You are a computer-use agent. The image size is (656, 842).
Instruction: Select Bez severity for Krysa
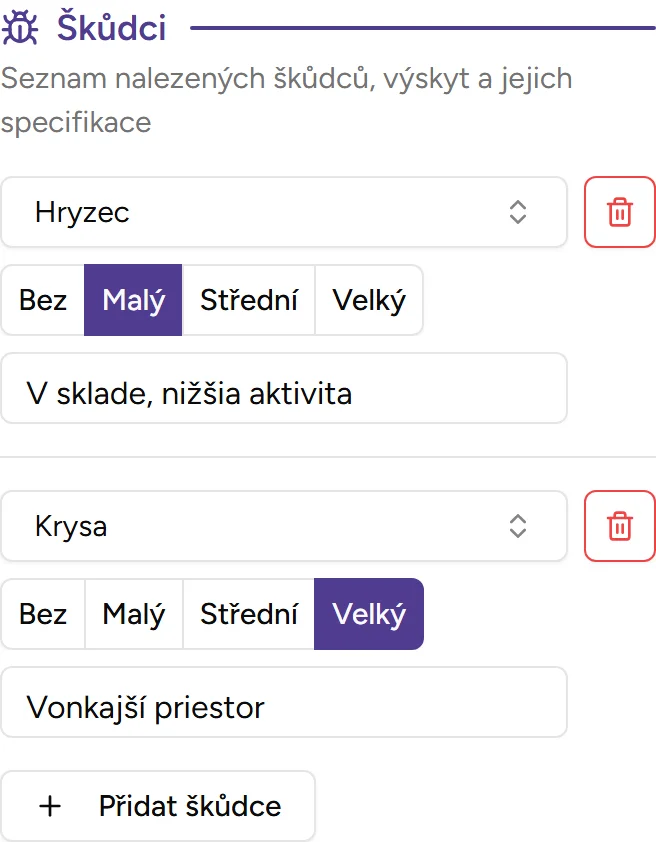coord(42,614)
